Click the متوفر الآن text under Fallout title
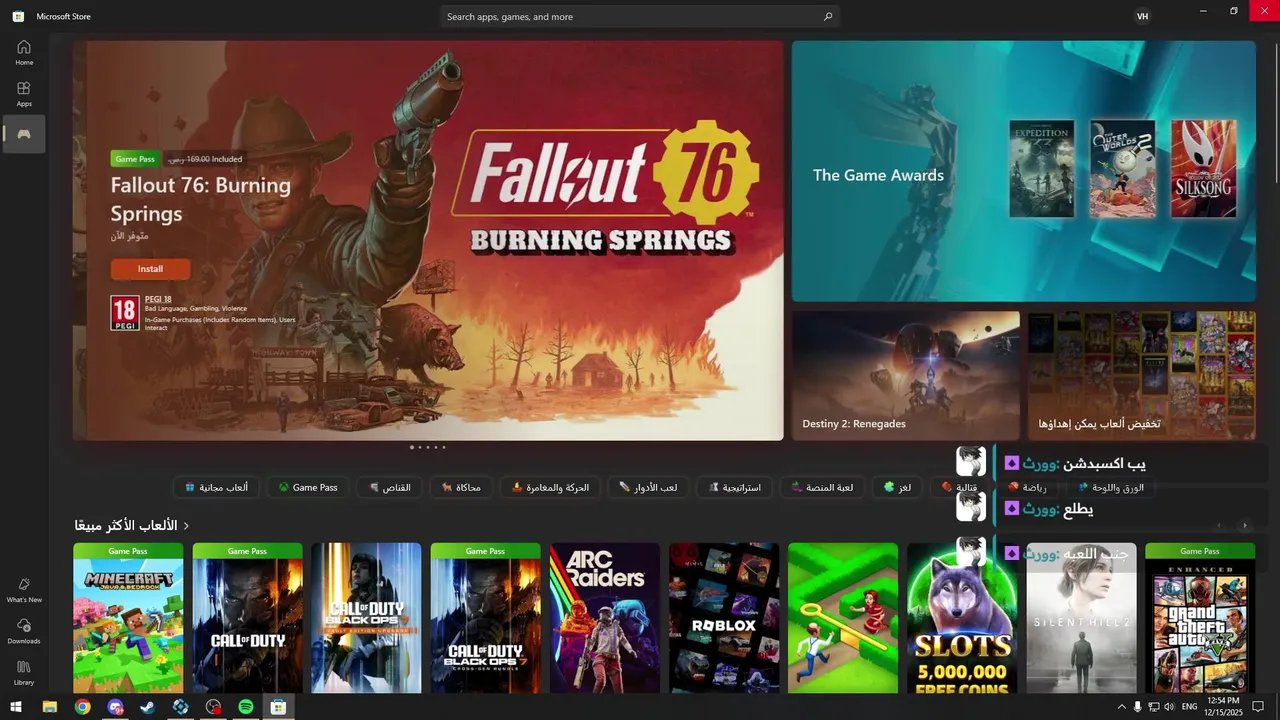1280x720 pixels. pyautogui.click(x=130, y=237)
